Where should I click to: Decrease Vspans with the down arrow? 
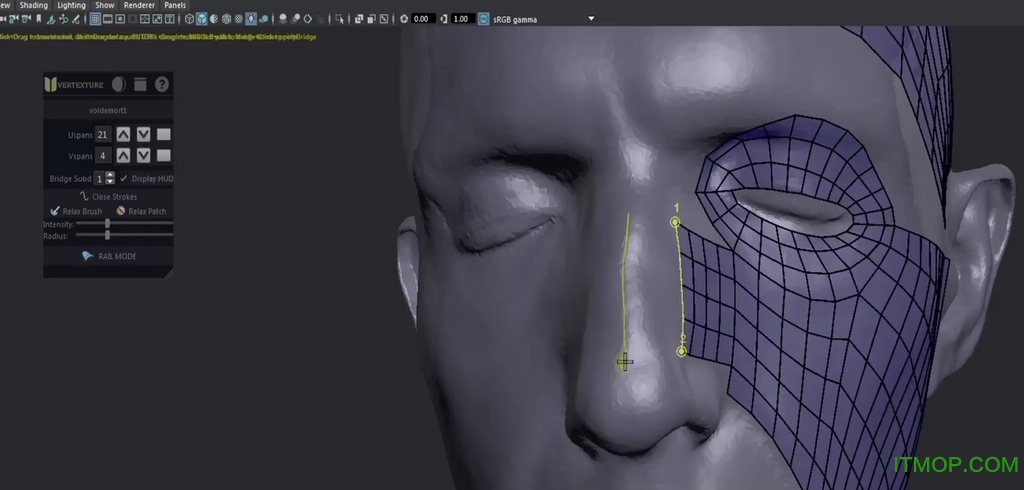tap(143, 155)
